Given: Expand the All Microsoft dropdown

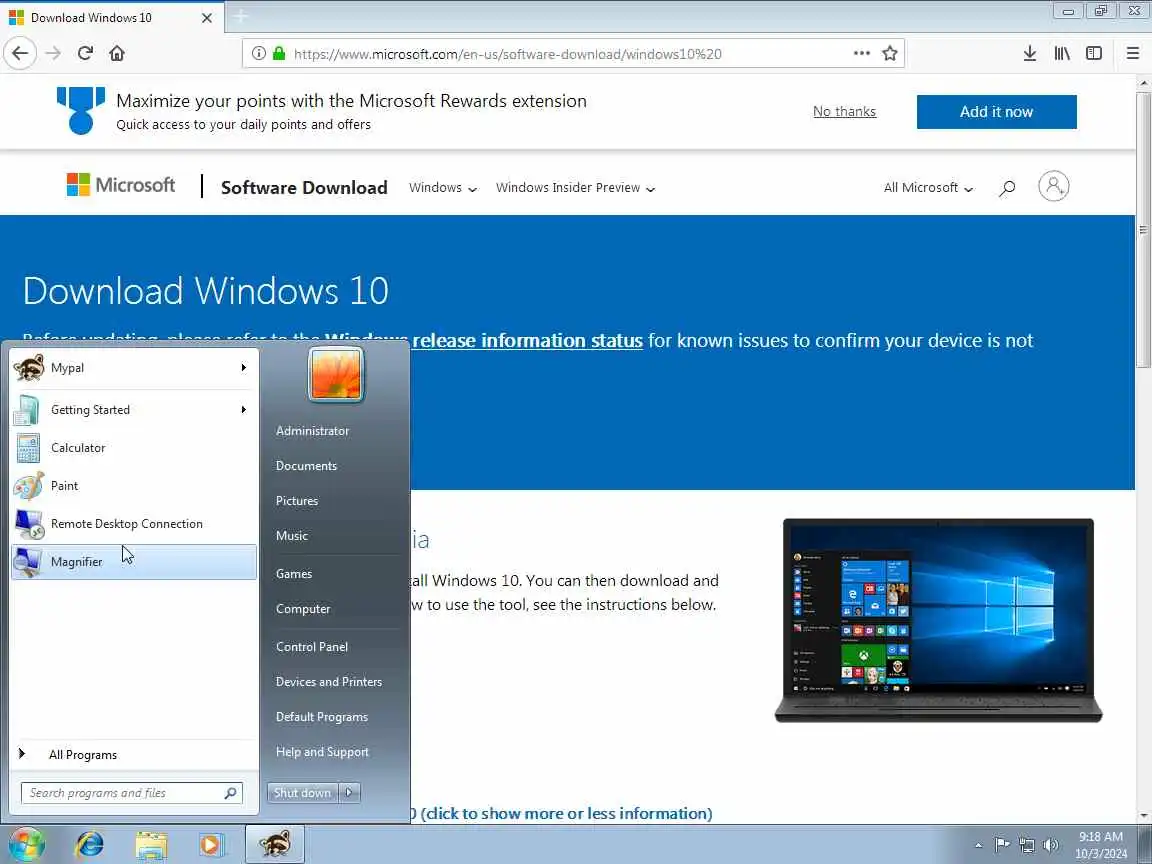Looking at the screenshot, I should (x=929, y=188).
